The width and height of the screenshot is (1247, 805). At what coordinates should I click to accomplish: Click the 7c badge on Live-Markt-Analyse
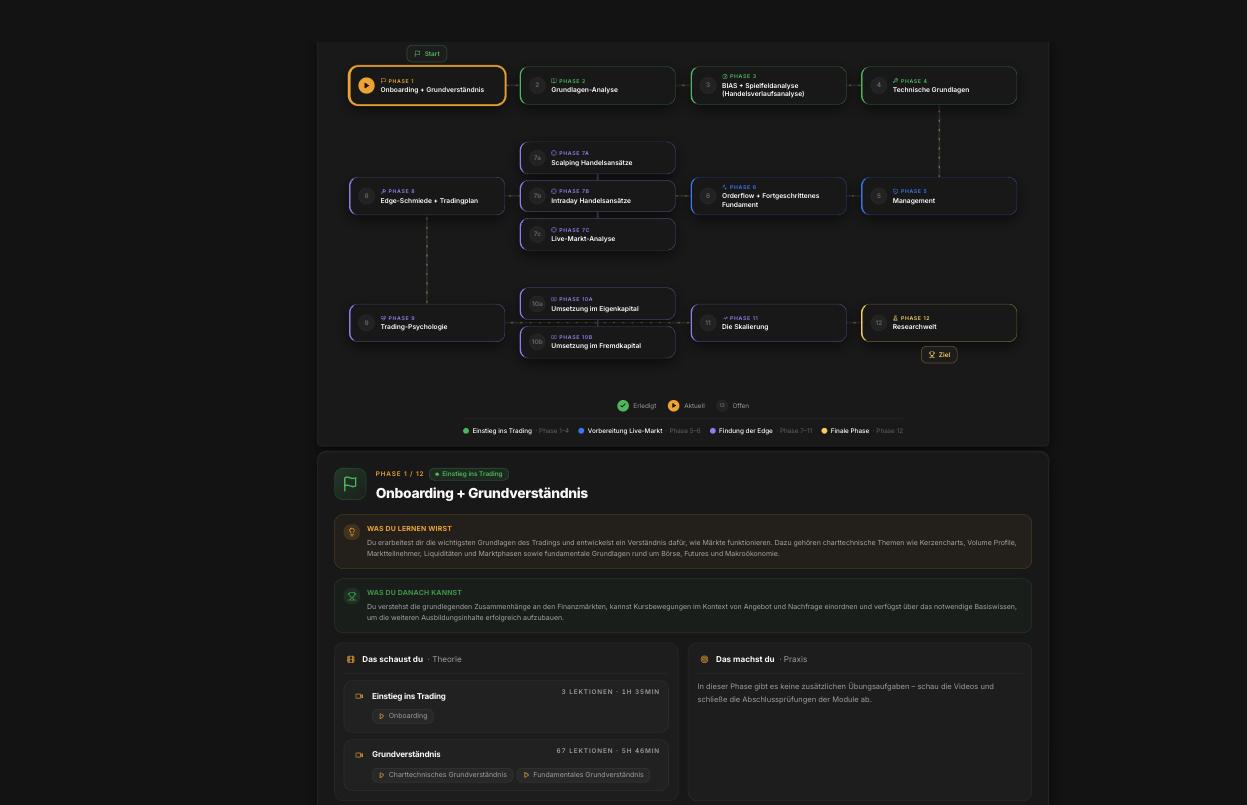coord(537,234)
